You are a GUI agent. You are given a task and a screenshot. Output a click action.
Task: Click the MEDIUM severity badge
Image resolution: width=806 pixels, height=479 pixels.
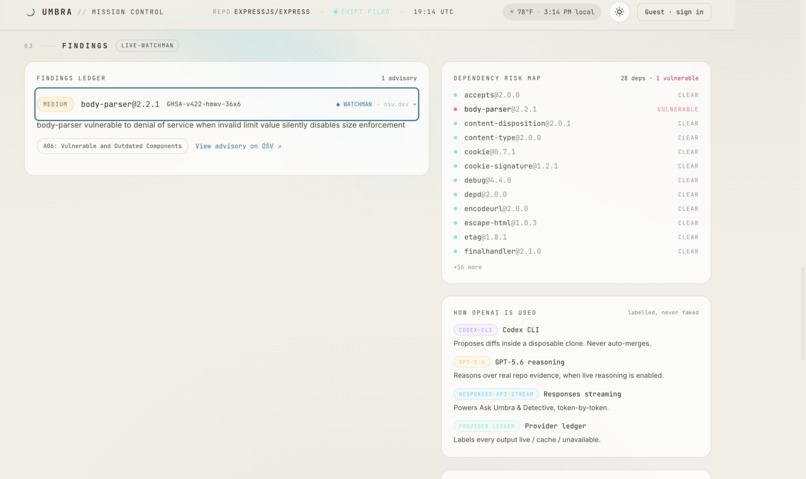[55, 104]
